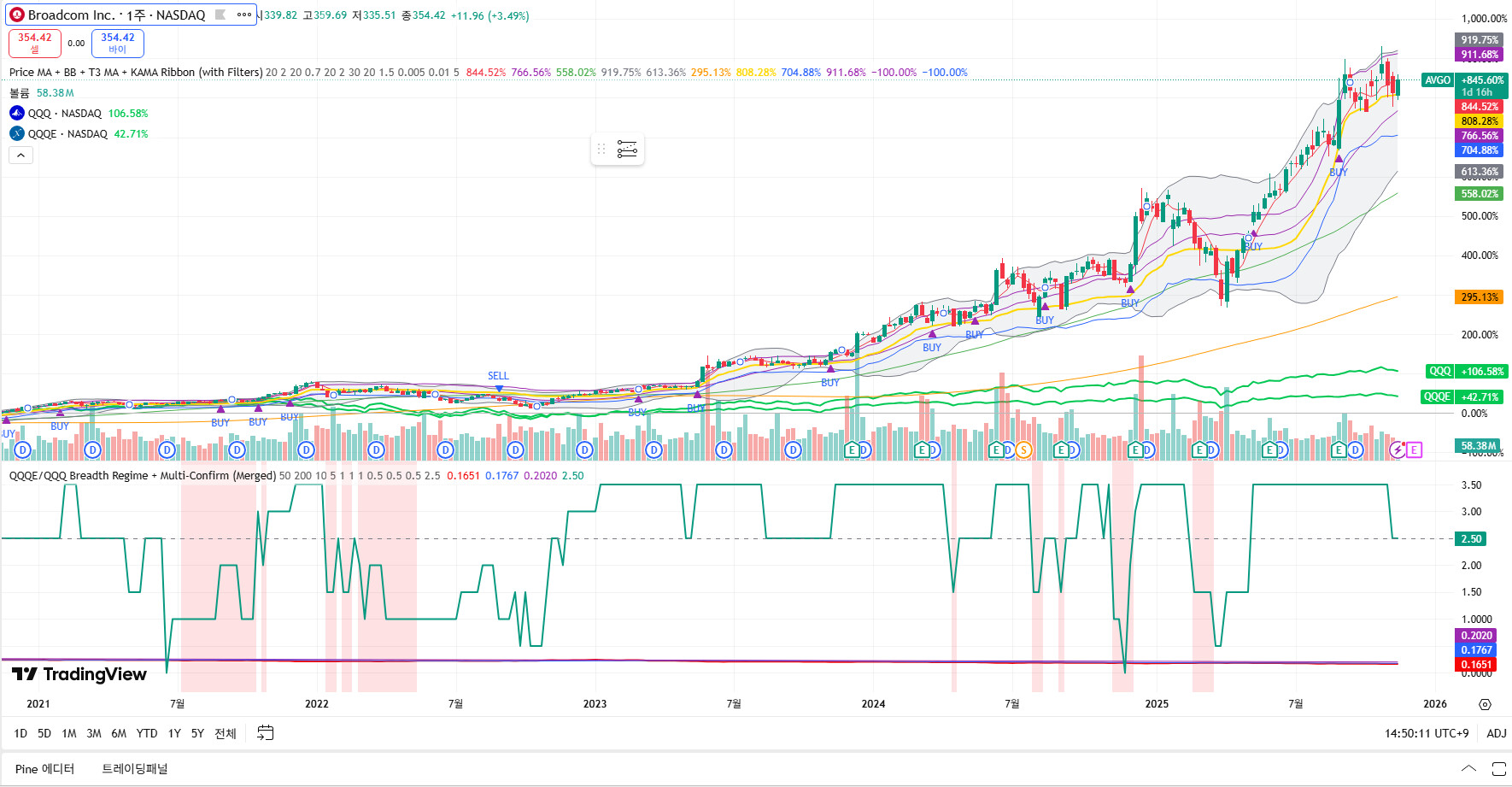Open the timezone menu showing UTC+9
Viewport: 1512px width, 787px height.
(x=1427, y=733)
